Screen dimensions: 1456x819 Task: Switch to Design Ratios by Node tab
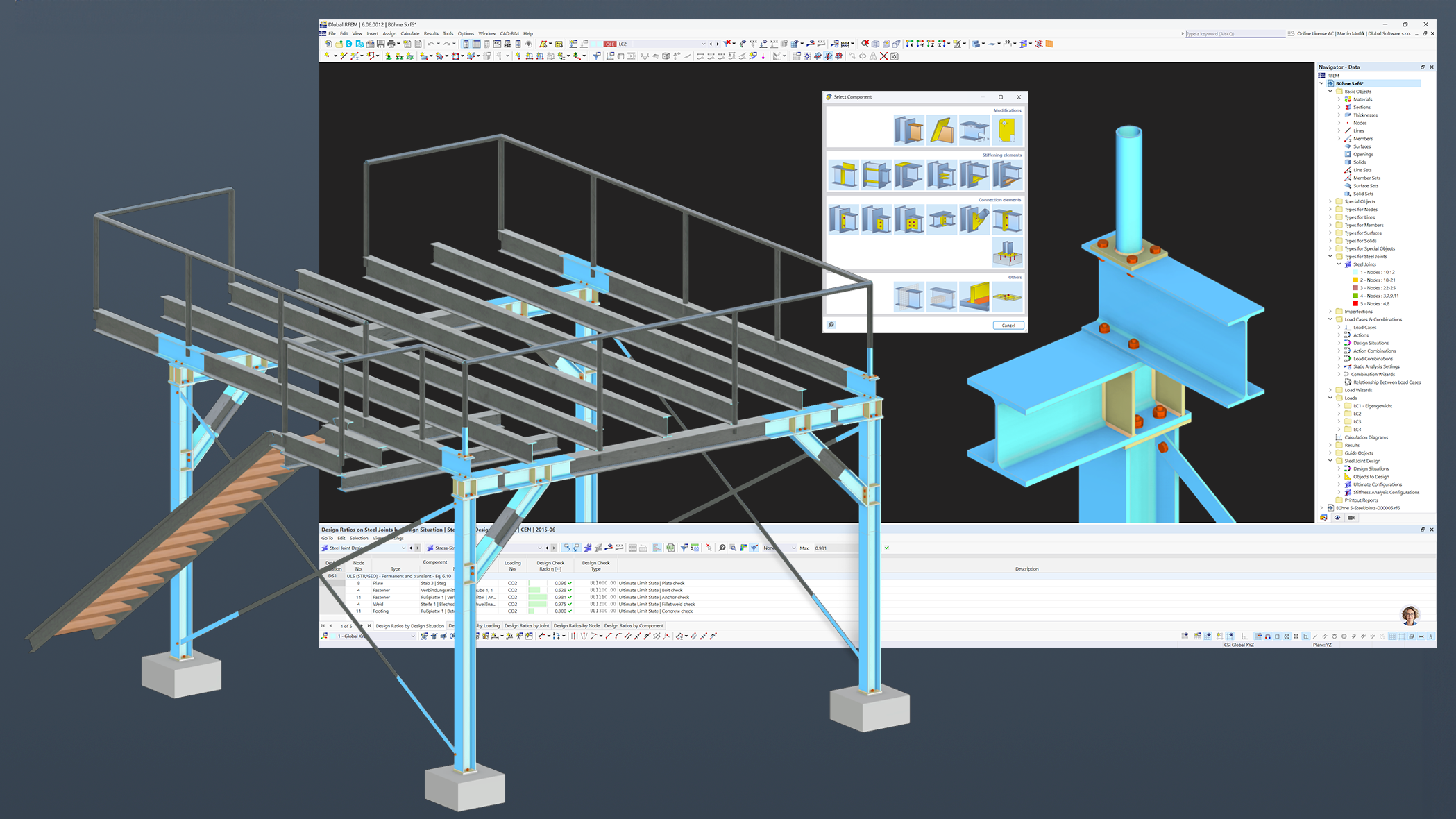coord(576,625)
